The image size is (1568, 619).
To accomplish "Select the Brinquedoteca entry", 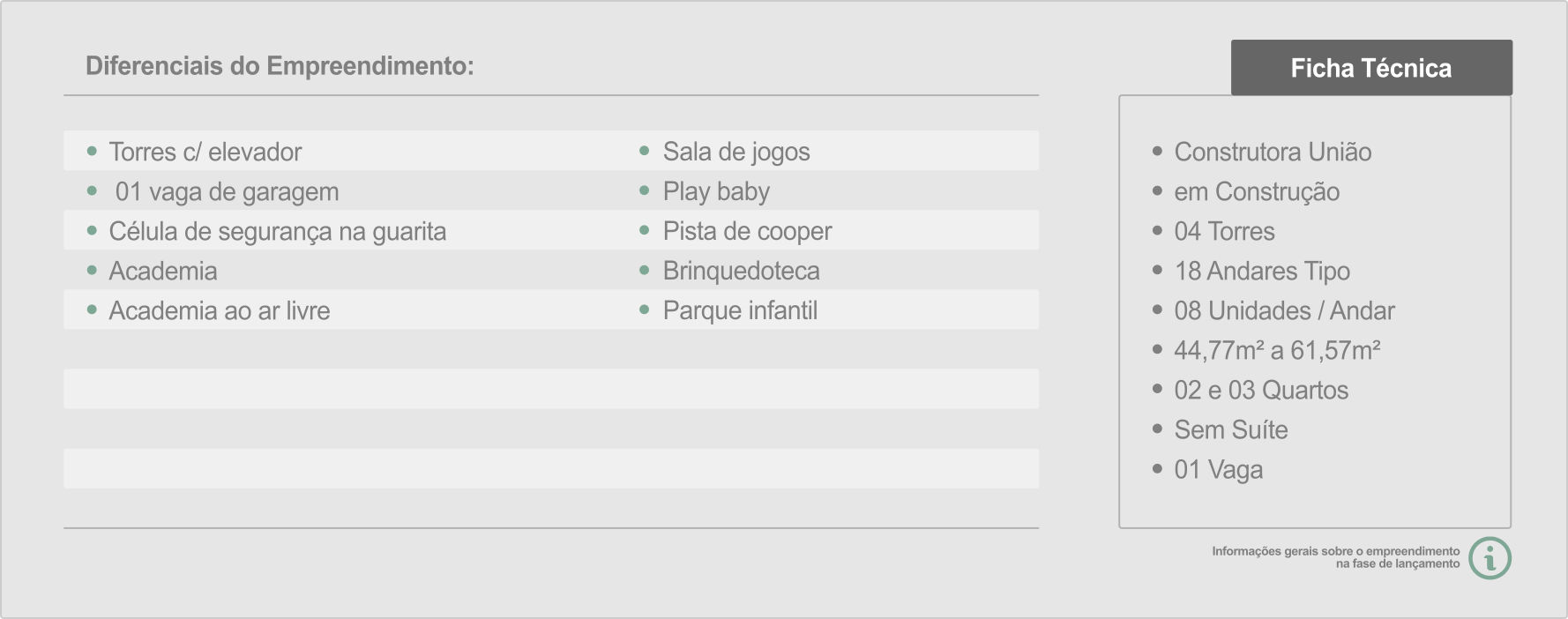I will click(x=742, y=271).
